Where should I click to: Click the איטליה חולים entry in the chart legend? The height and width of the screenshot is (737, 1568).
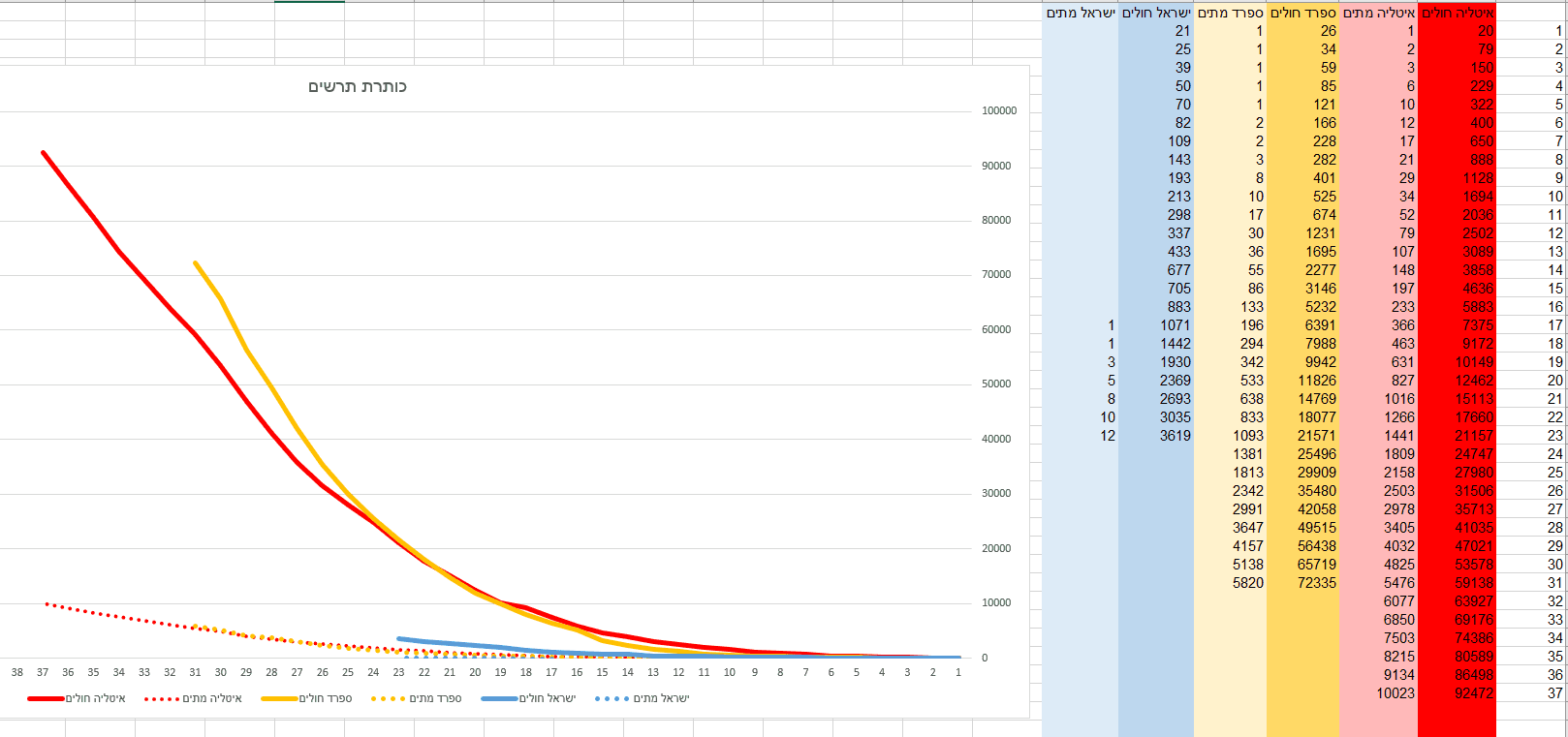pos(77,698)
